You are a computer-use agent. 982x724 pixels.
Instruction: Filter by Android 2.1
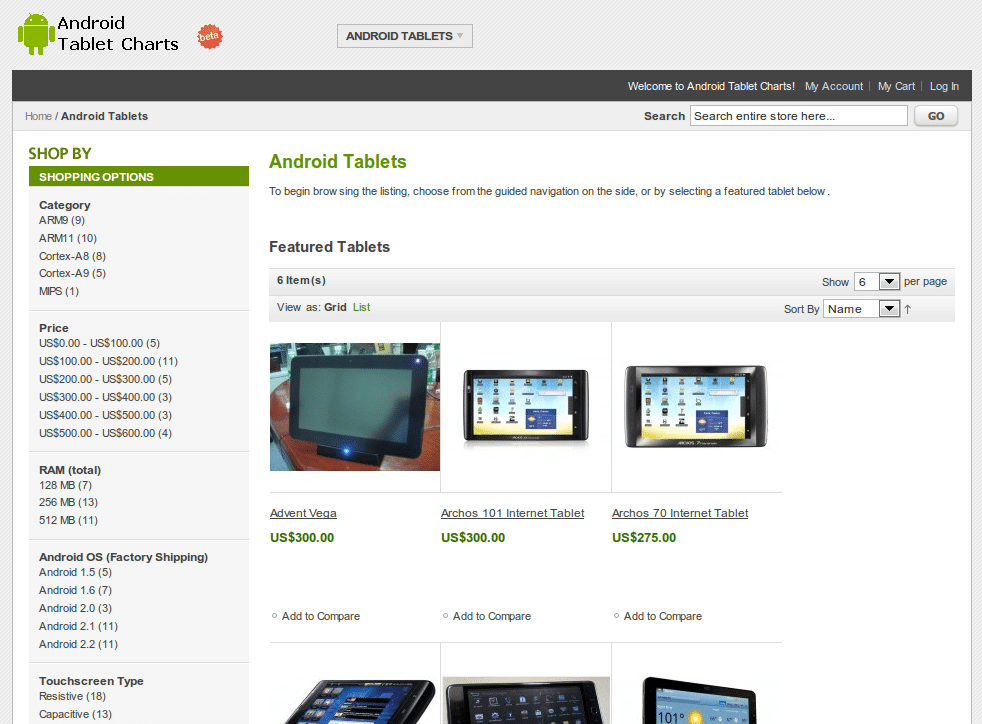(x=78, y=626)
